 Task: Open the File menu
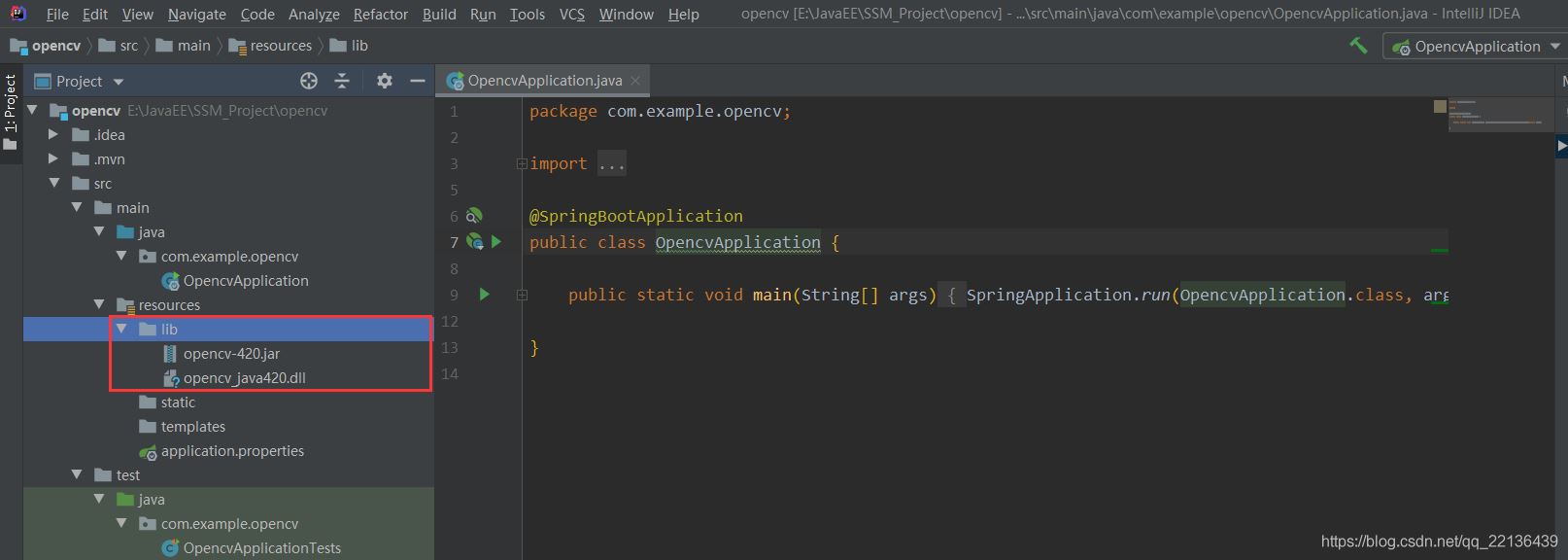pyautogui.click(x=57, y=14)
